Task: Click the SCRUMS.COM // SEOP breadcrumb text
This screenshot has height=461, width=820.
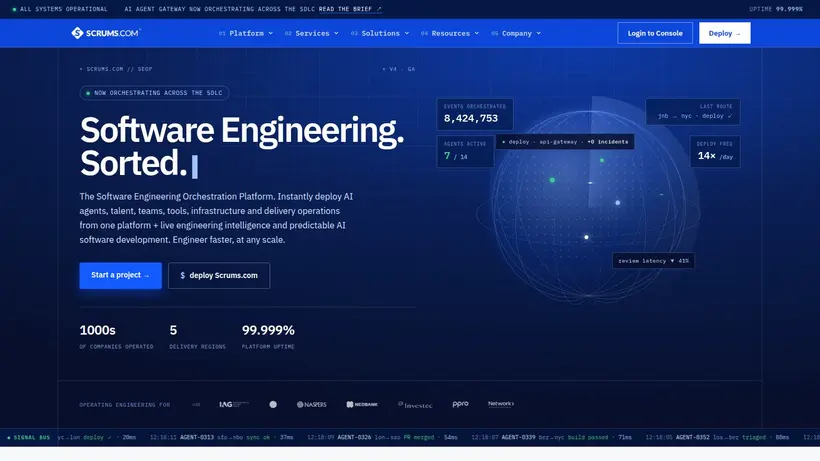Action: pyautogui.click(x=116, y=69)
